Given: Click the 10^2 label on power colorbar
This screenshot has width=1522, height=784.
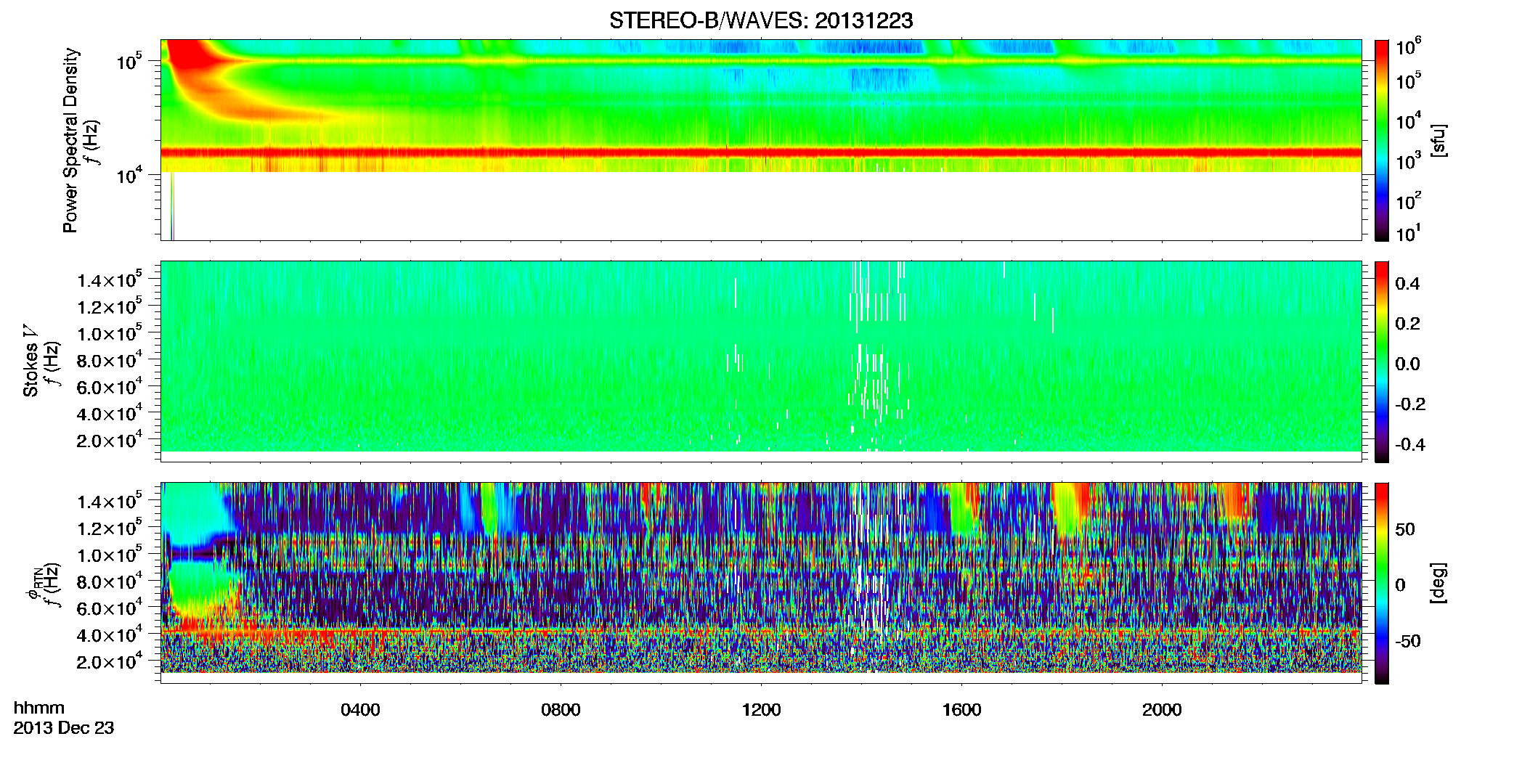Looking at the screenshot, I should (x=1408, y=200).
